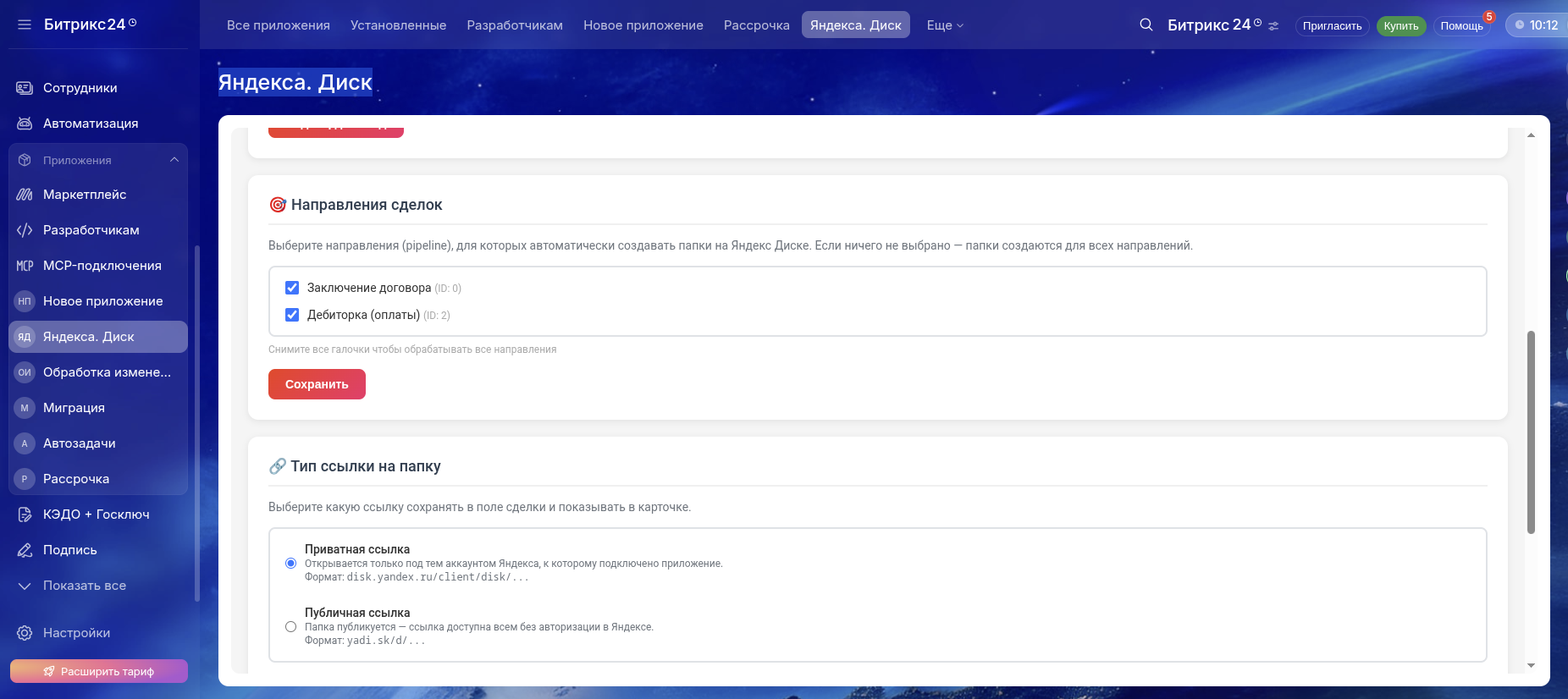Click the Тип ссылки на папку heading
Image resolution: width=1568 pixels, height=699 pixels.
(x=366, y=466)
